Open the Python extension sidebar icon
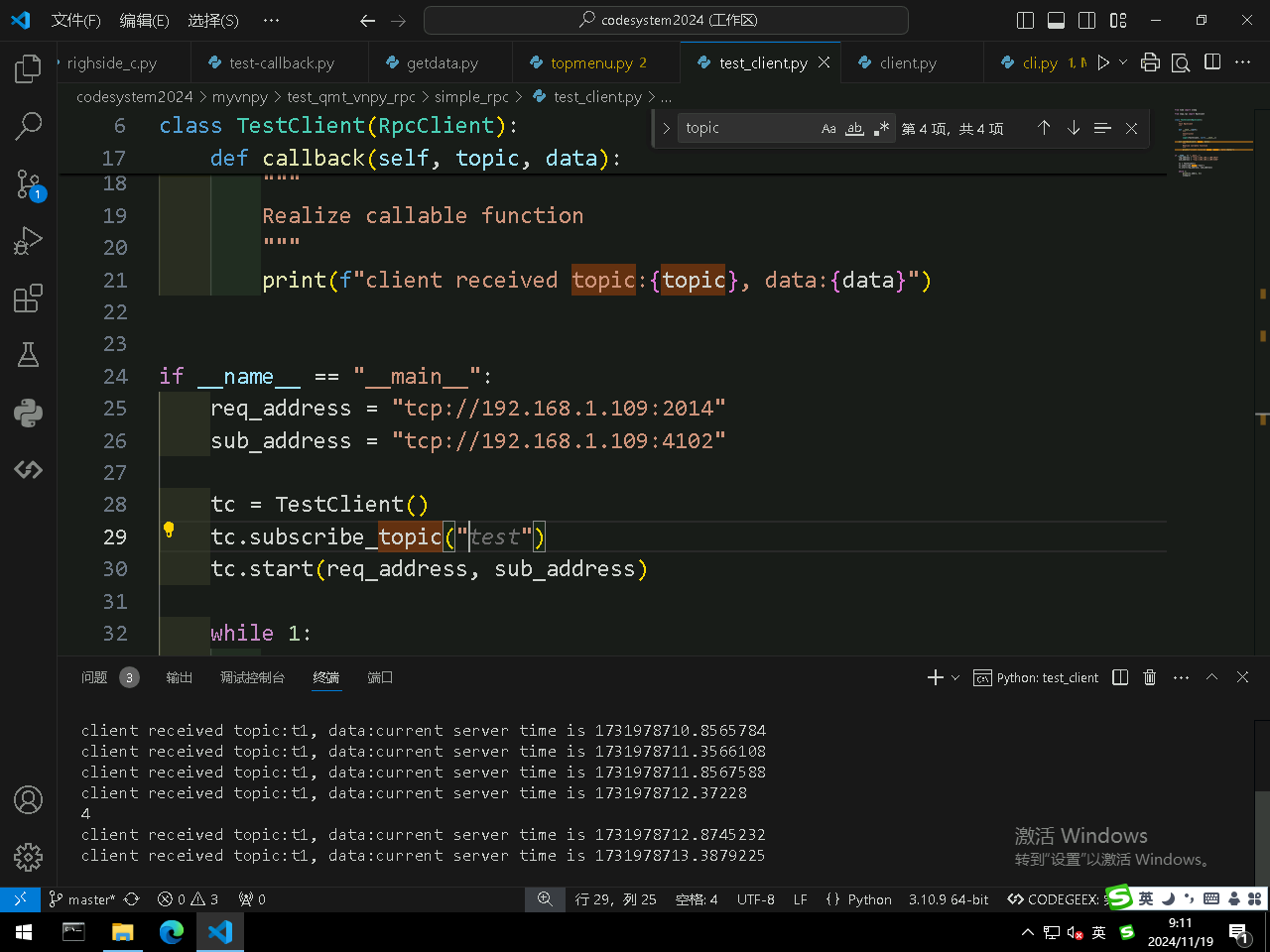The image size is (1270, 952). [28, 413]
